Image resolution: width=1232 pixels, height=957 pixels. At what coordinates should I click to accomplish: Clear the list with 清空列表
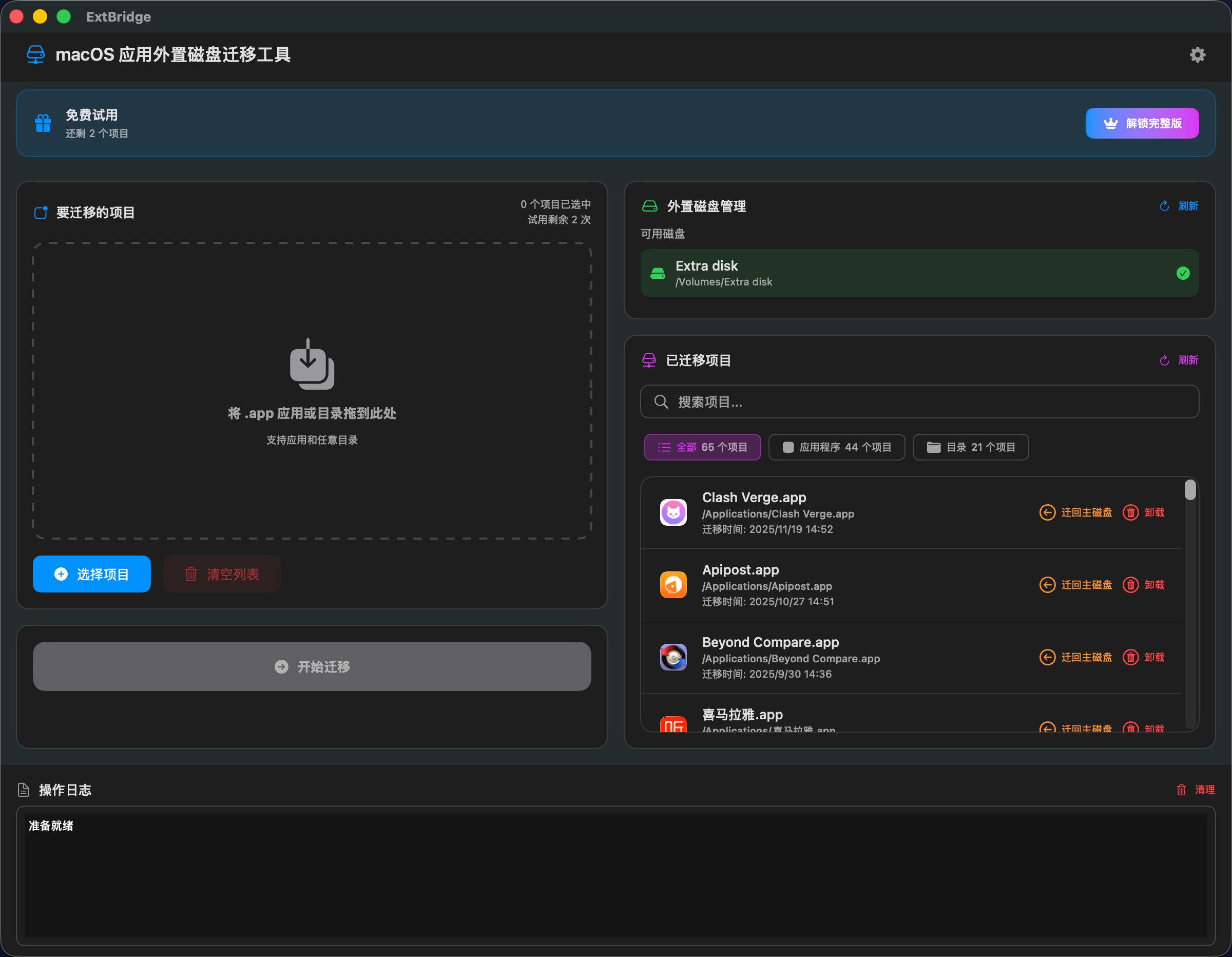click(222, 574)
